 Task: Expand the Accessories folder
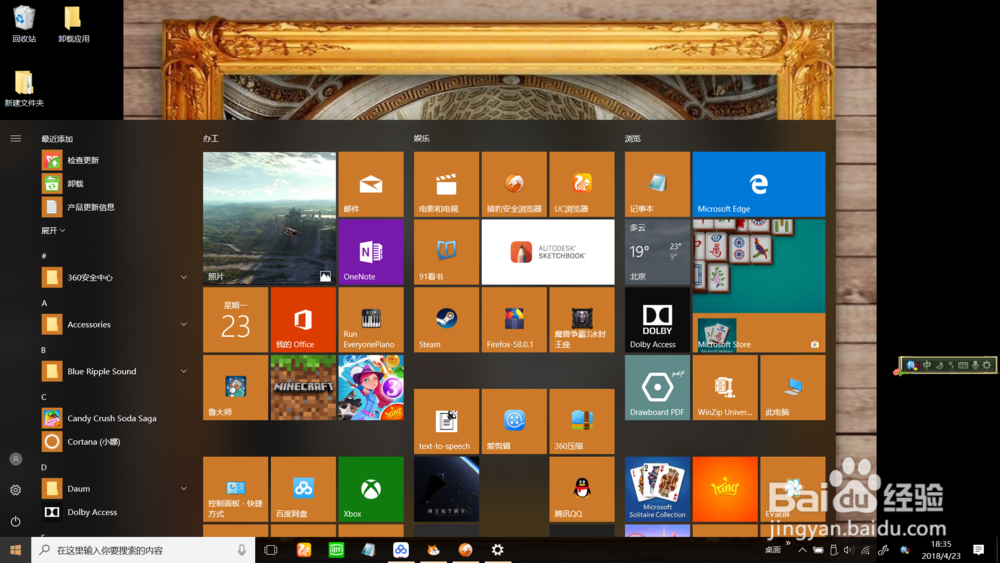coord(115,325)
